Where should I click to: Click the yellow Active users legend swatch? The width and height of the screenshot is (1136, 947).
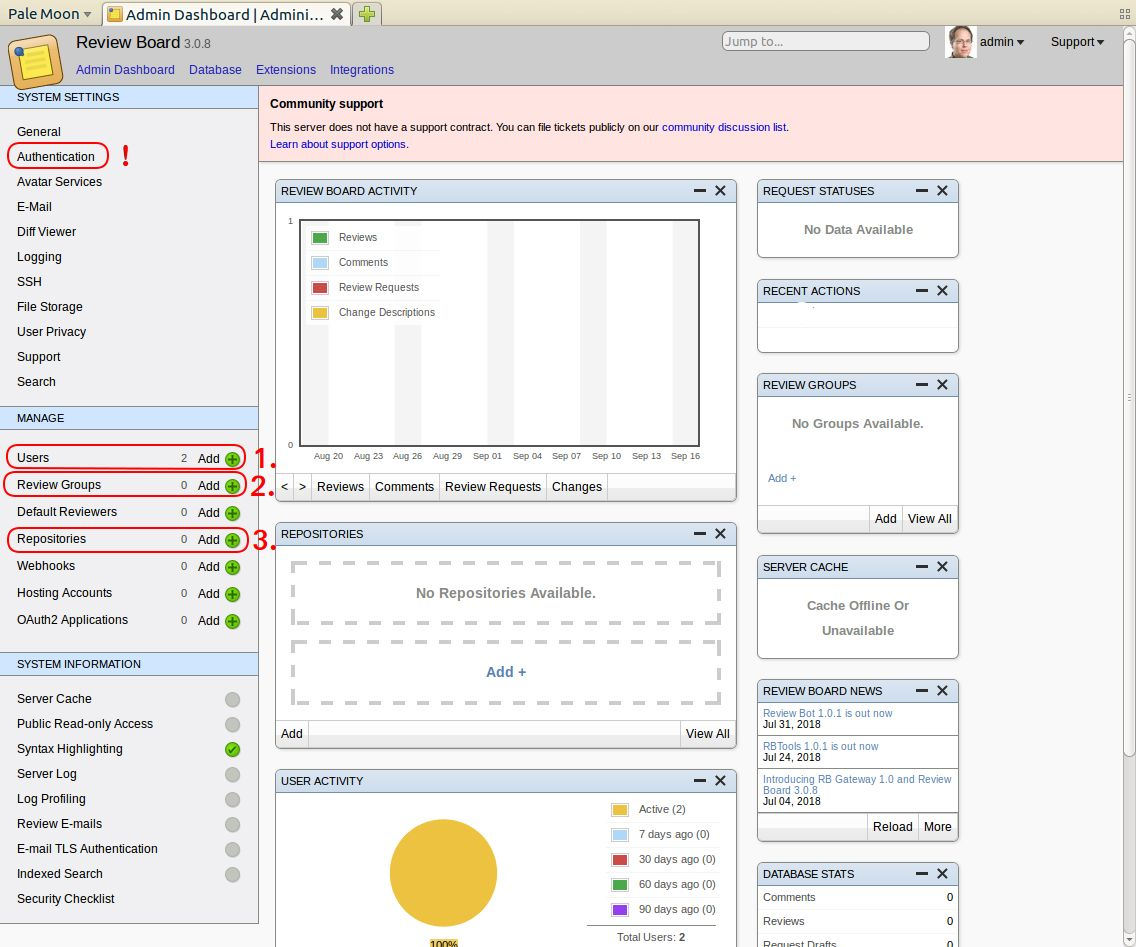(x=619, y=809)
